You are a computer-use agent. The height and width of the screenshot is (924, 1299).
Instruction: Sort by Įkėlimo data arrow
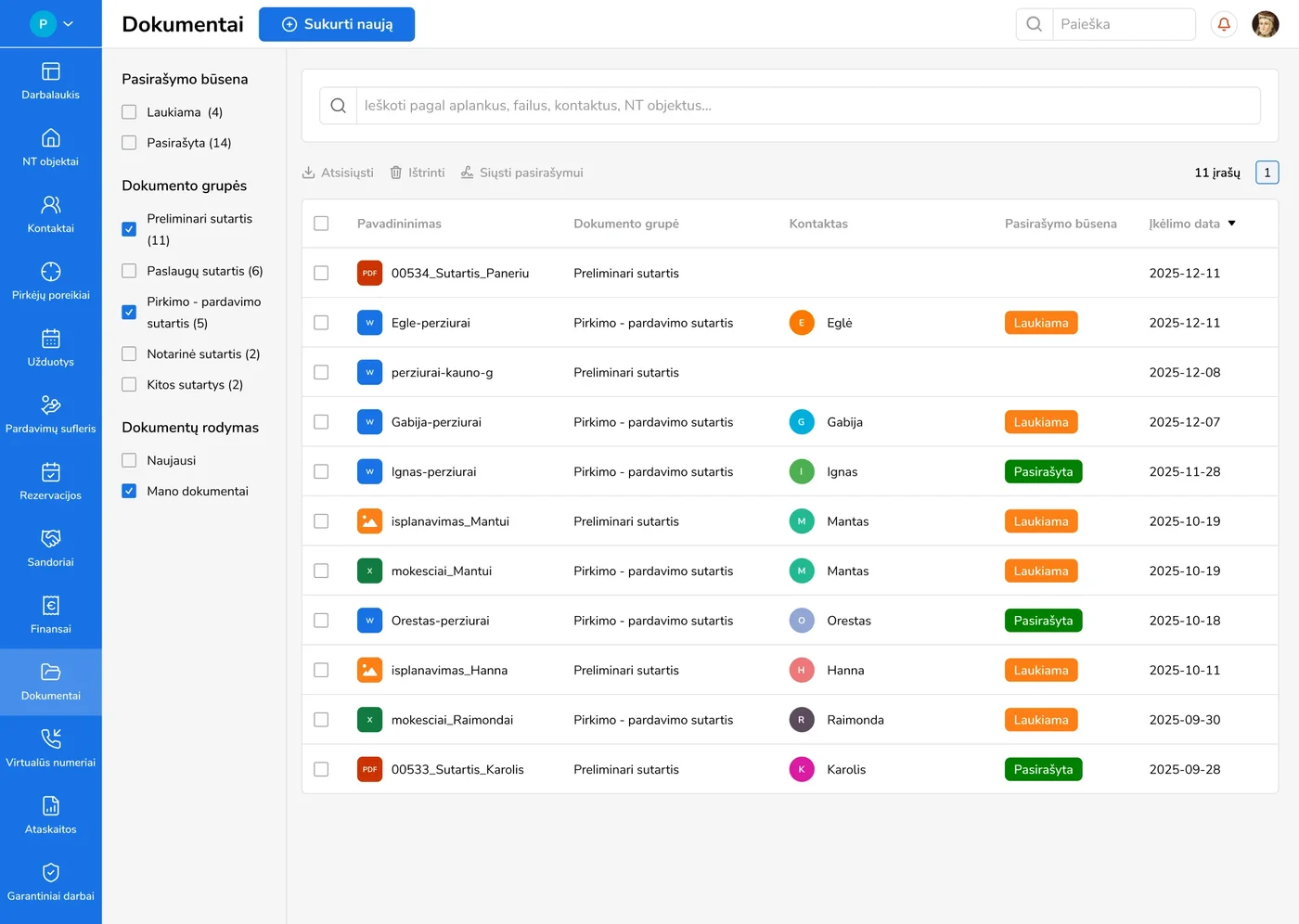(x=1231, y=224)
